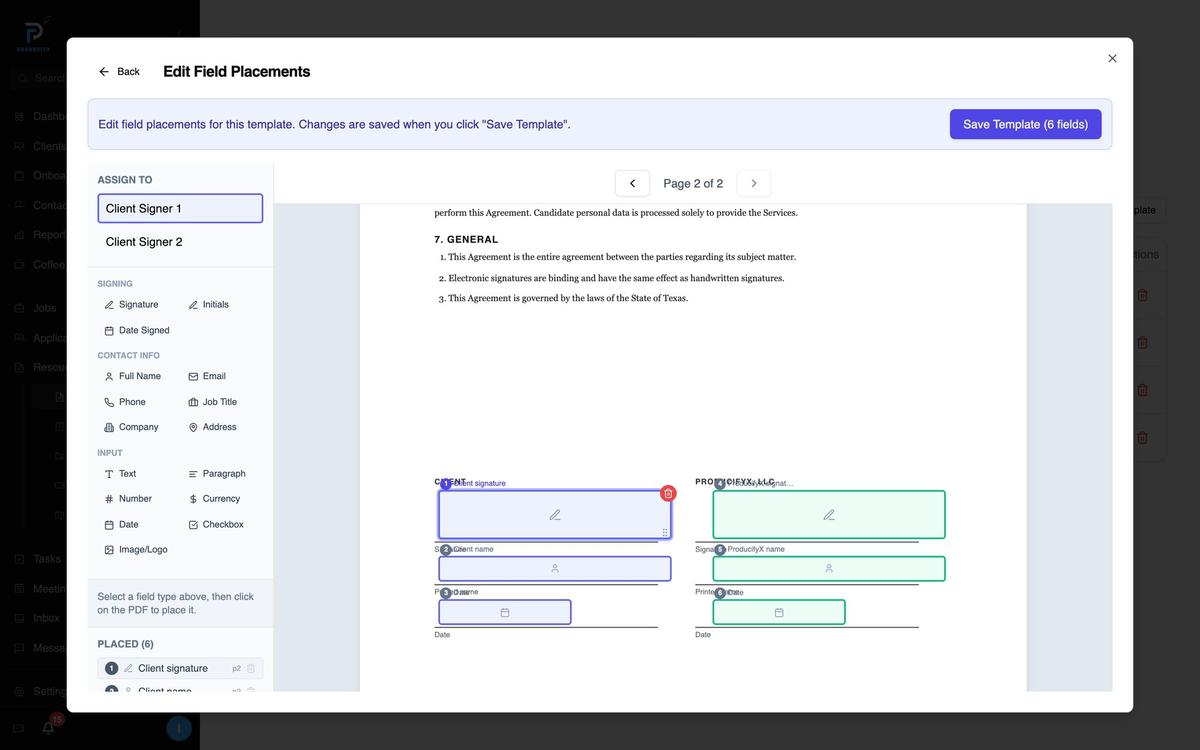Viewport: 1200px width, 750px height.
Task: Select the Date Signed field type
Action: [137, 330]
